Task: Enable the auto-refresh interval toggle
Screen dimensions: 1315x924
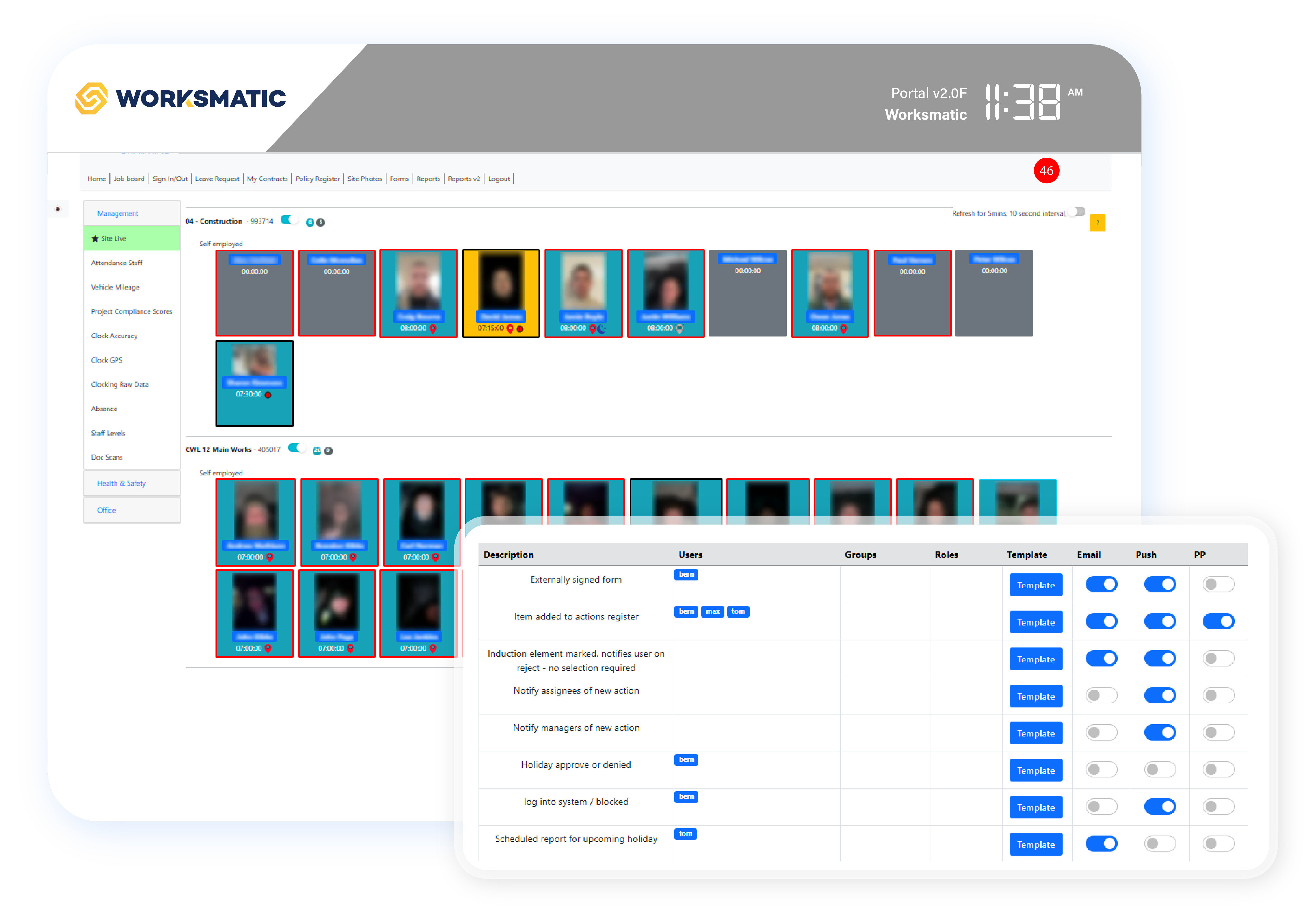Action: click(x=1077, y=212)
